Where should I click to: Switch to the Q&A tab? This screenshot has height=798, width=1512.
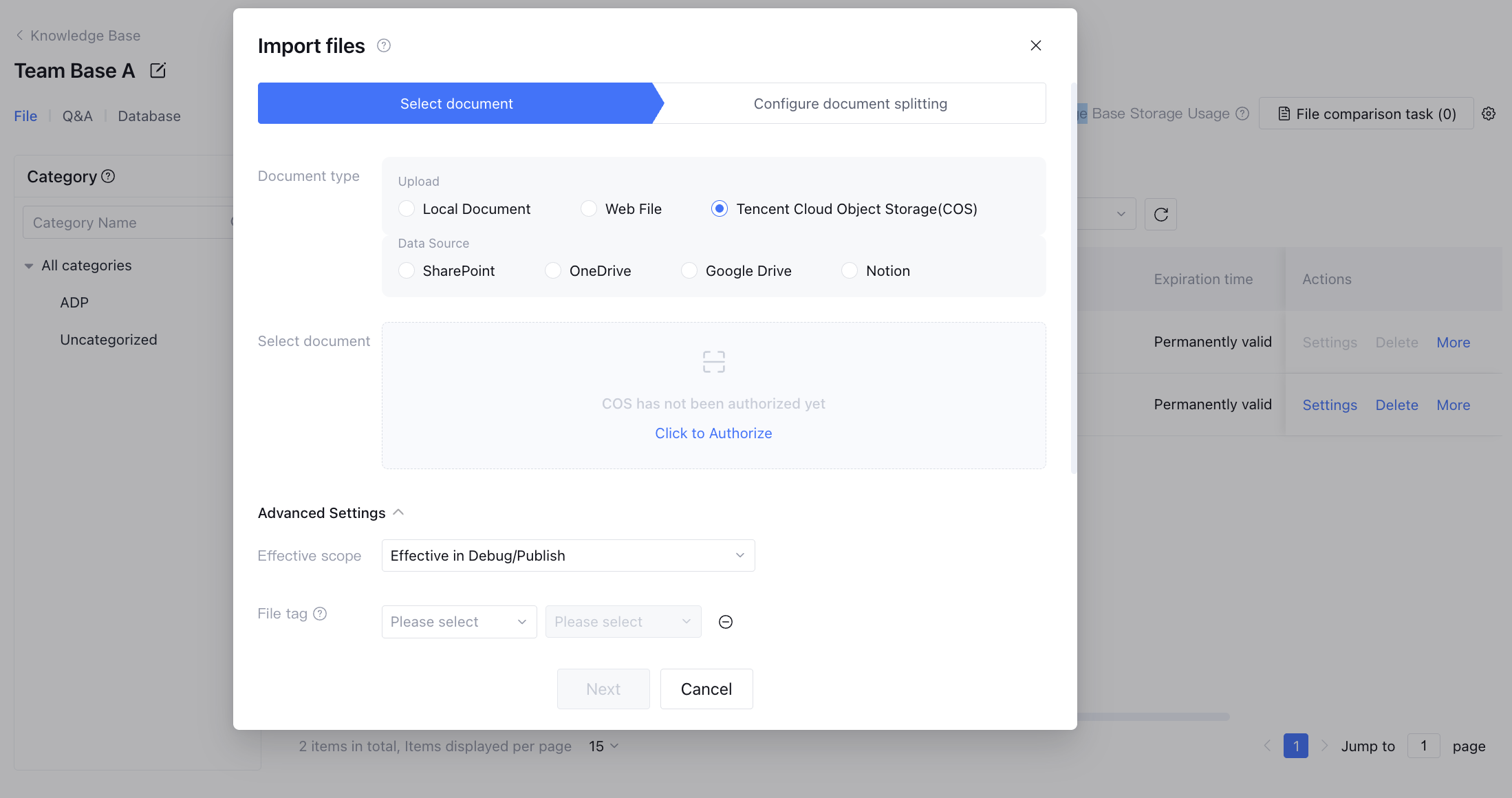pyautogui.click(x=77, y=116)
